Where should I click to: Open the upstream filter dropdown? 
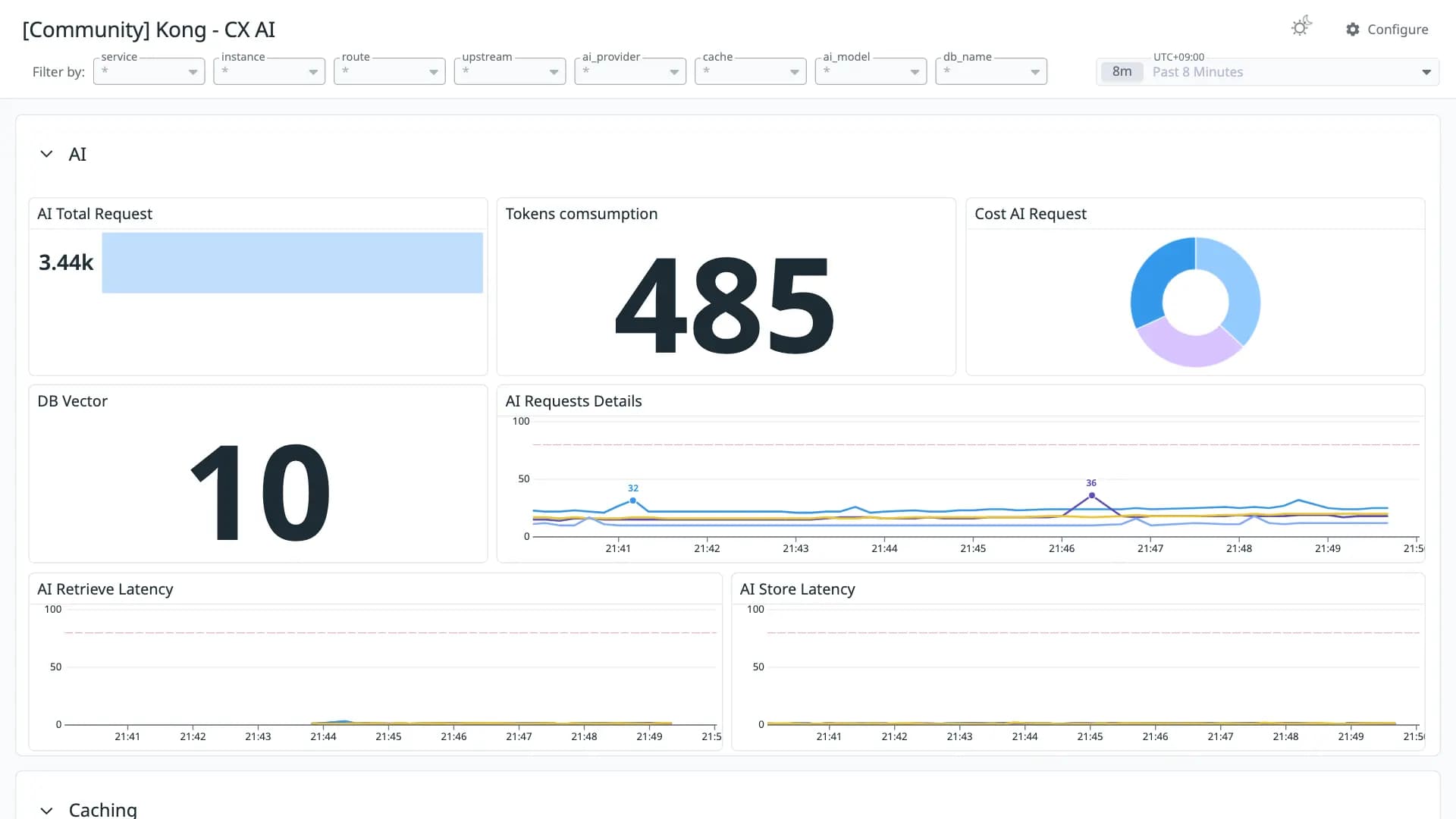510,71
